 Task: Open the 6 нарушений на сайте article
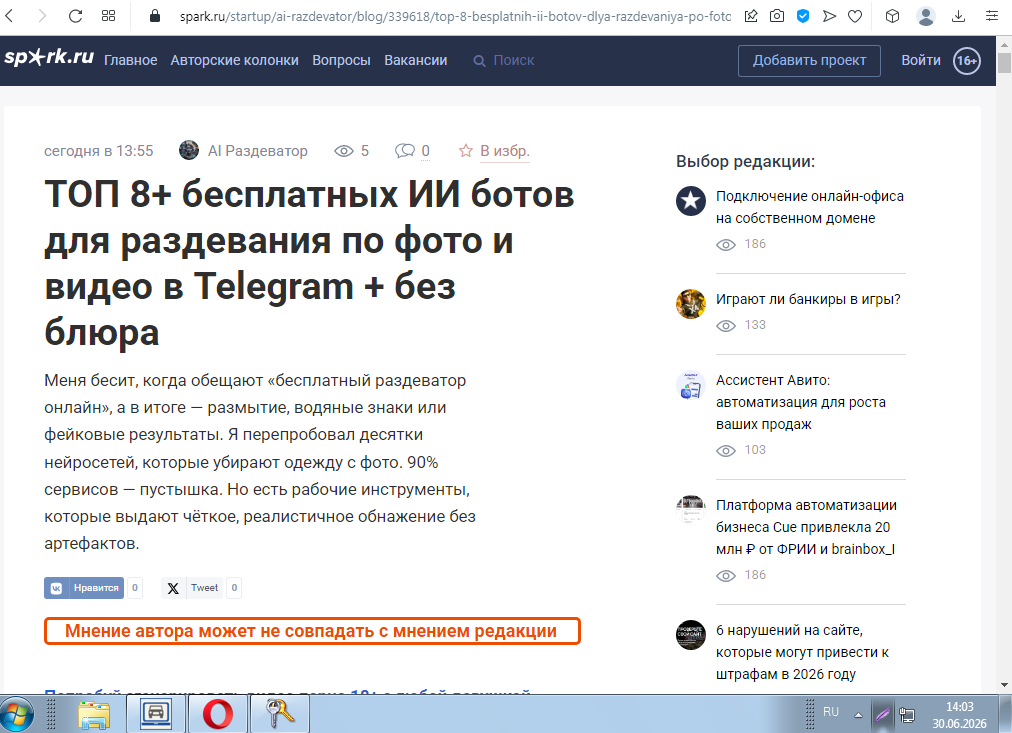(802, 652)
